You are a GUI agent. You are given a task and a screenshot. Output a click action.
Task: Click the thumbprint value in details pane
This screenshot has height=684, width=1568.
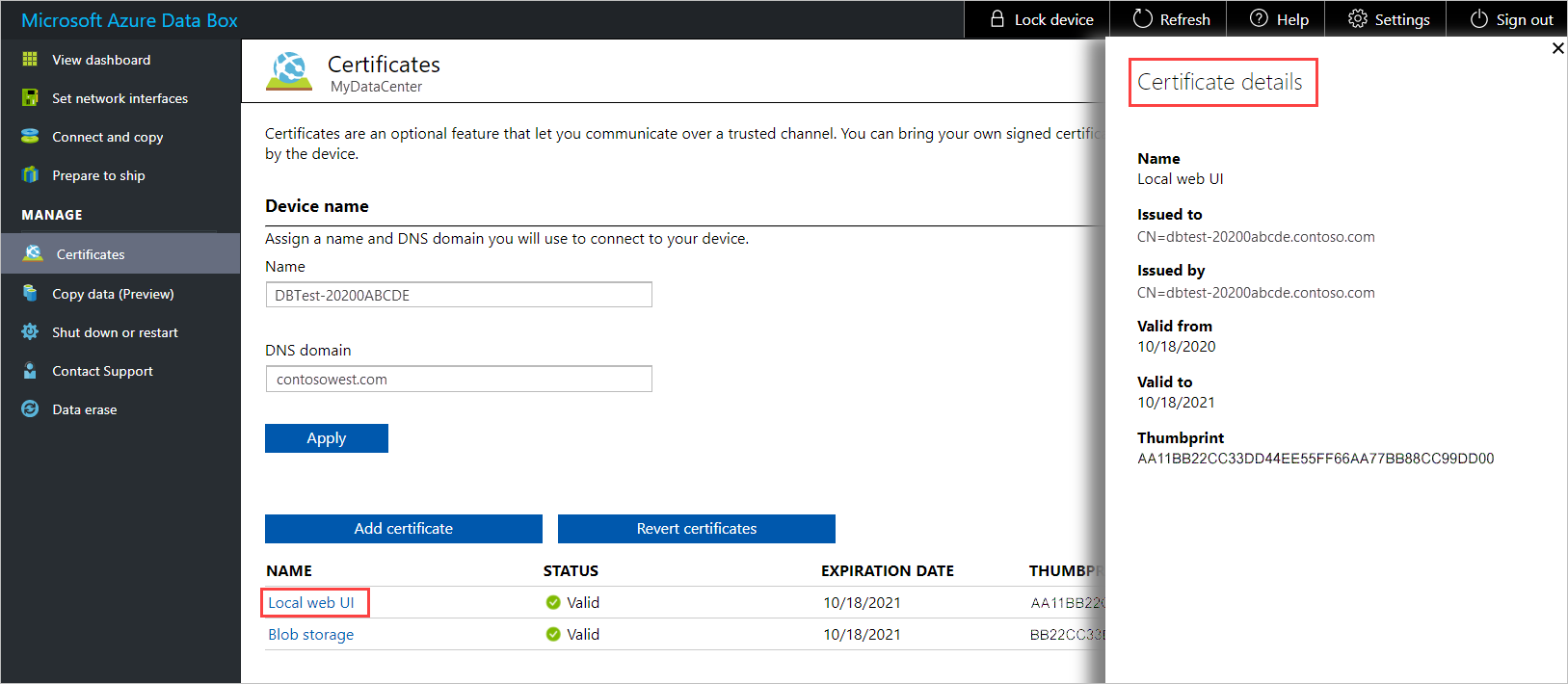click(x=1316, y=459)
